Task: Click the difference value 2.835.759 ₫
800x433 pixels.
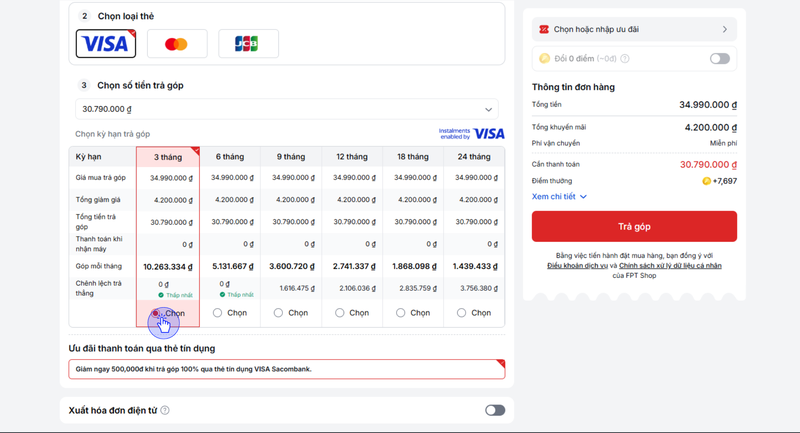Action: point(418,288)
